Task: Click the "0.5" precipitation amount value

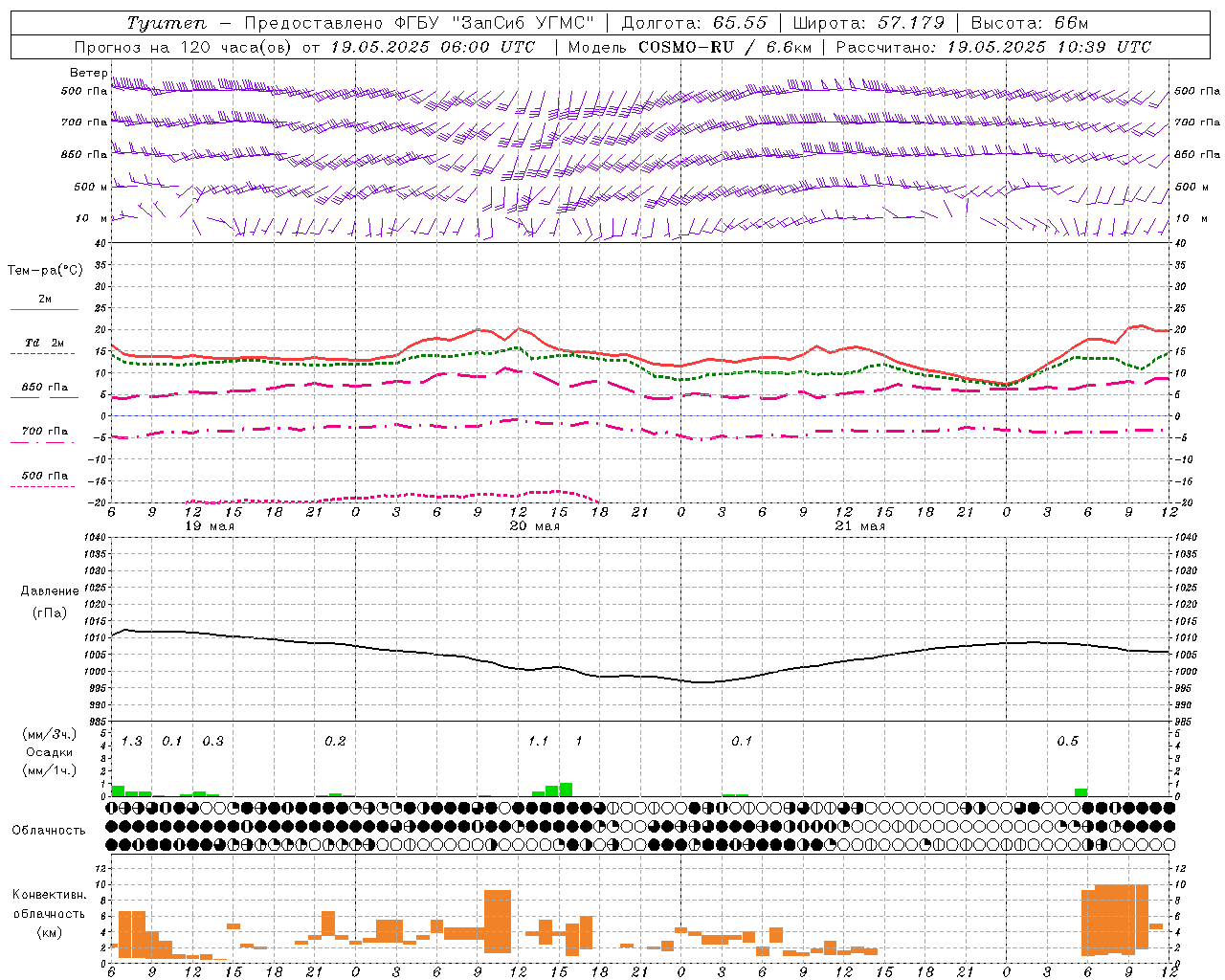Action: (1067, 742)
